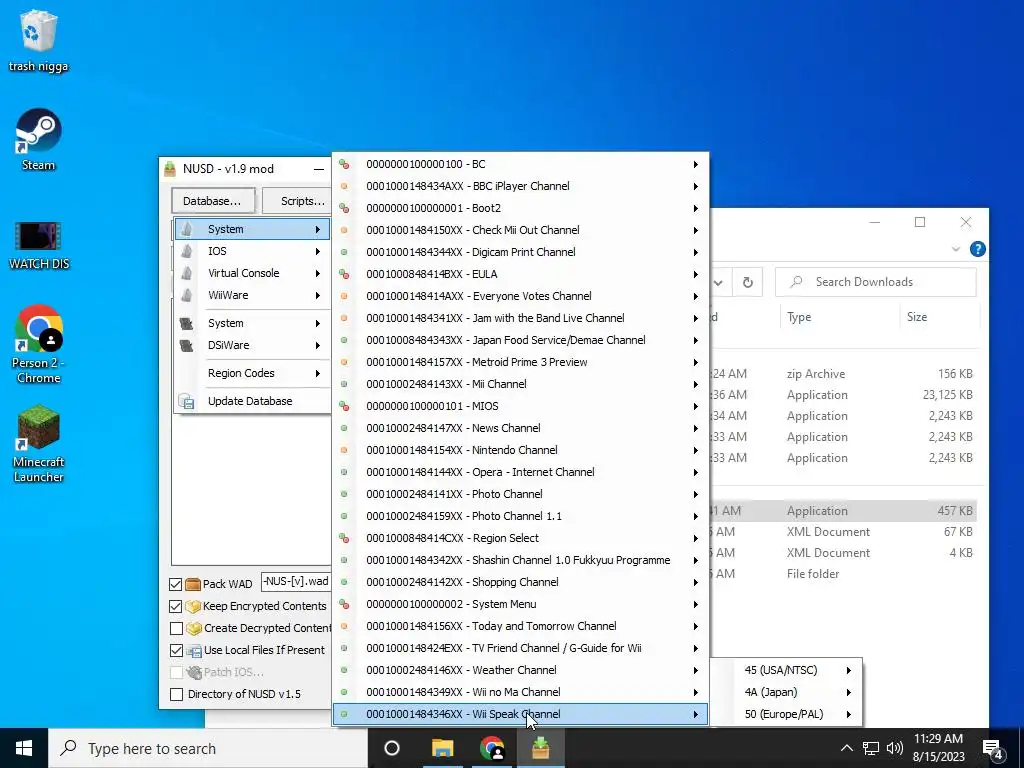Open address bar history dropdown in Downloads
Image resolution: width=1024 pixels, height=768 pixels.
(x=718, y=282)
